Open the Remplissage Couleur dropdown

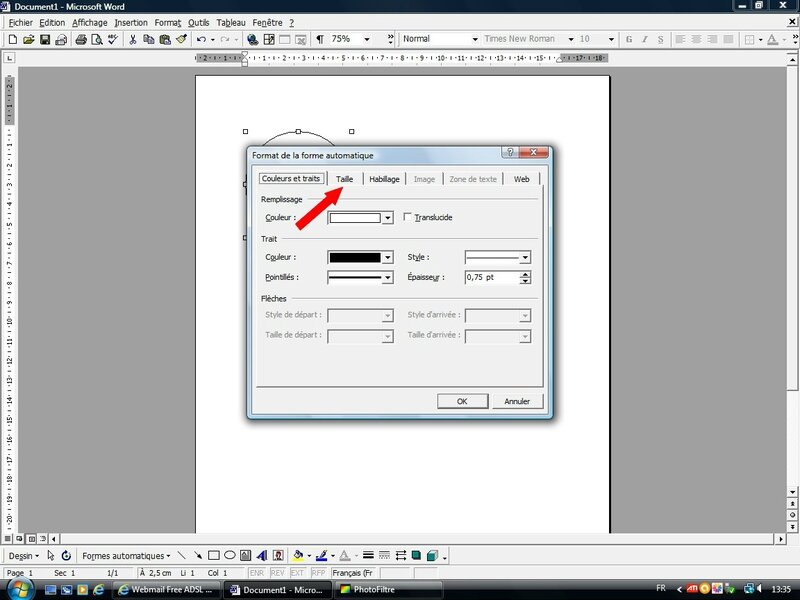(x=387, y=217)
